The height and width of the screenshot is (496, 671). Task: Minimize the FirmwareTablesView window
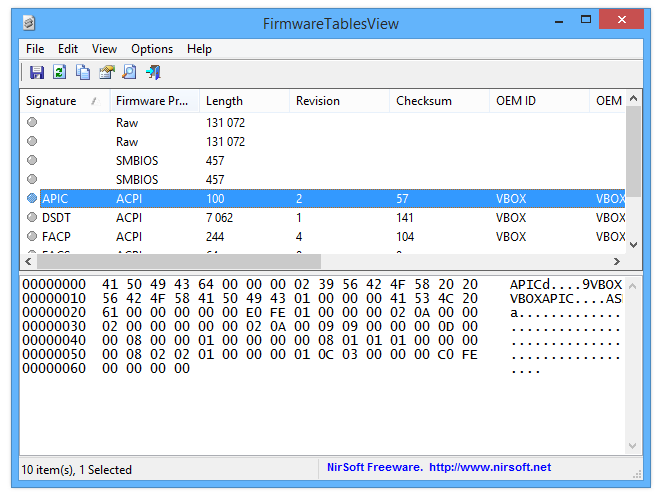558,20
